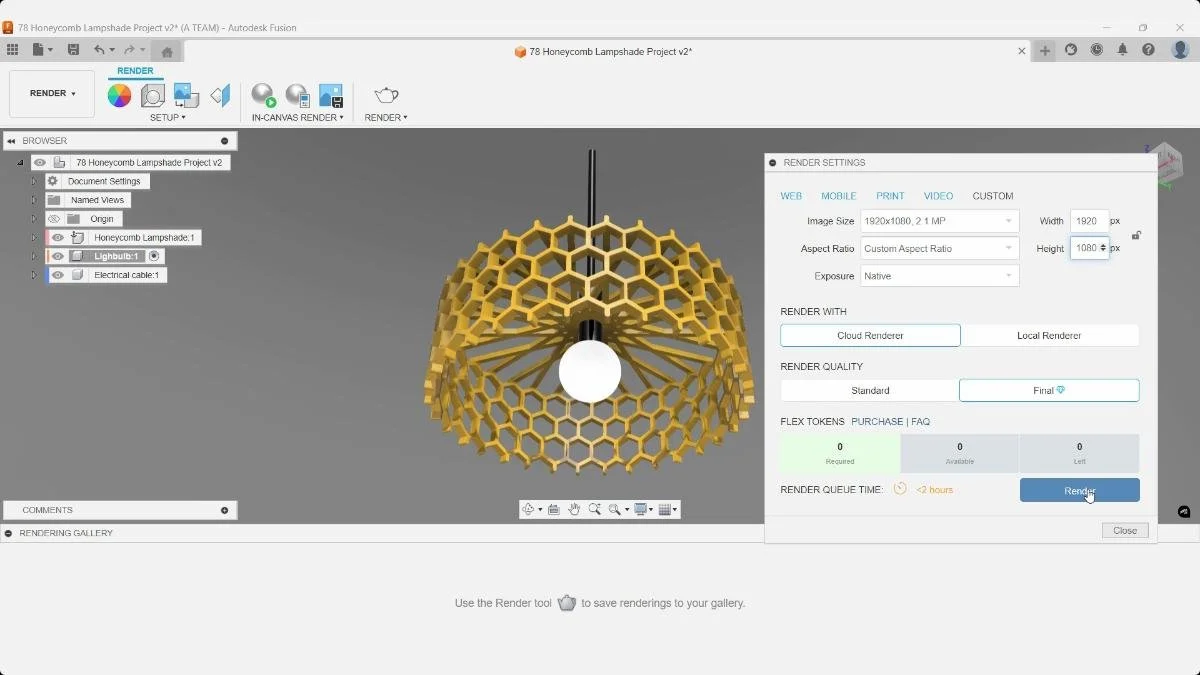
Task: Show the hidden Origin folder
Action: [x=54, y=219]
